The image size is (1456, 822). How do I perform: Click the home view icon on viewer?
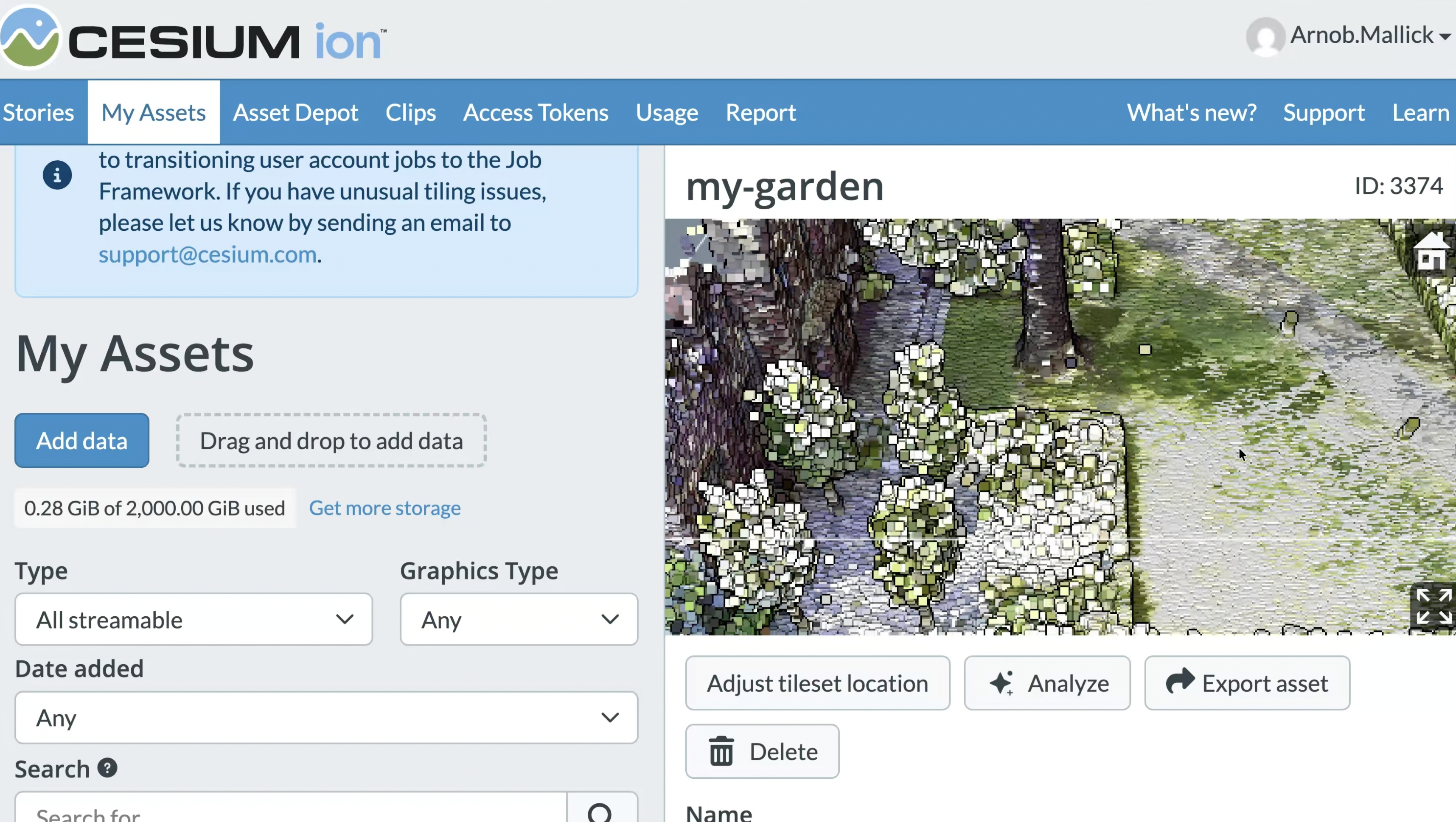tap(1432, 252)
